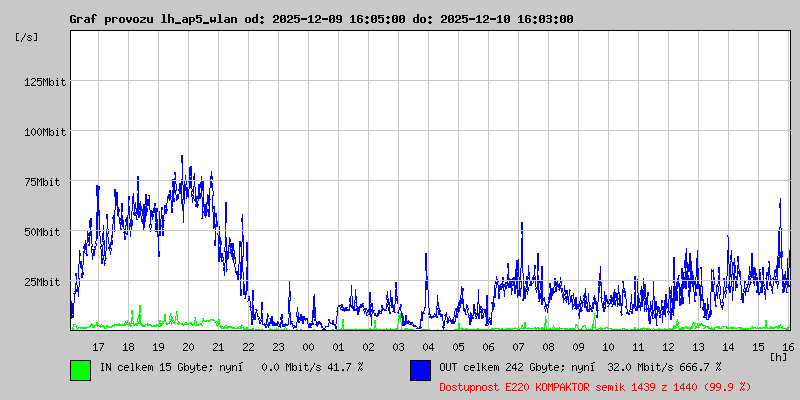Click the '23' hour label on x-axis
This screenshot has width=800, height=400.
point(278,347)
